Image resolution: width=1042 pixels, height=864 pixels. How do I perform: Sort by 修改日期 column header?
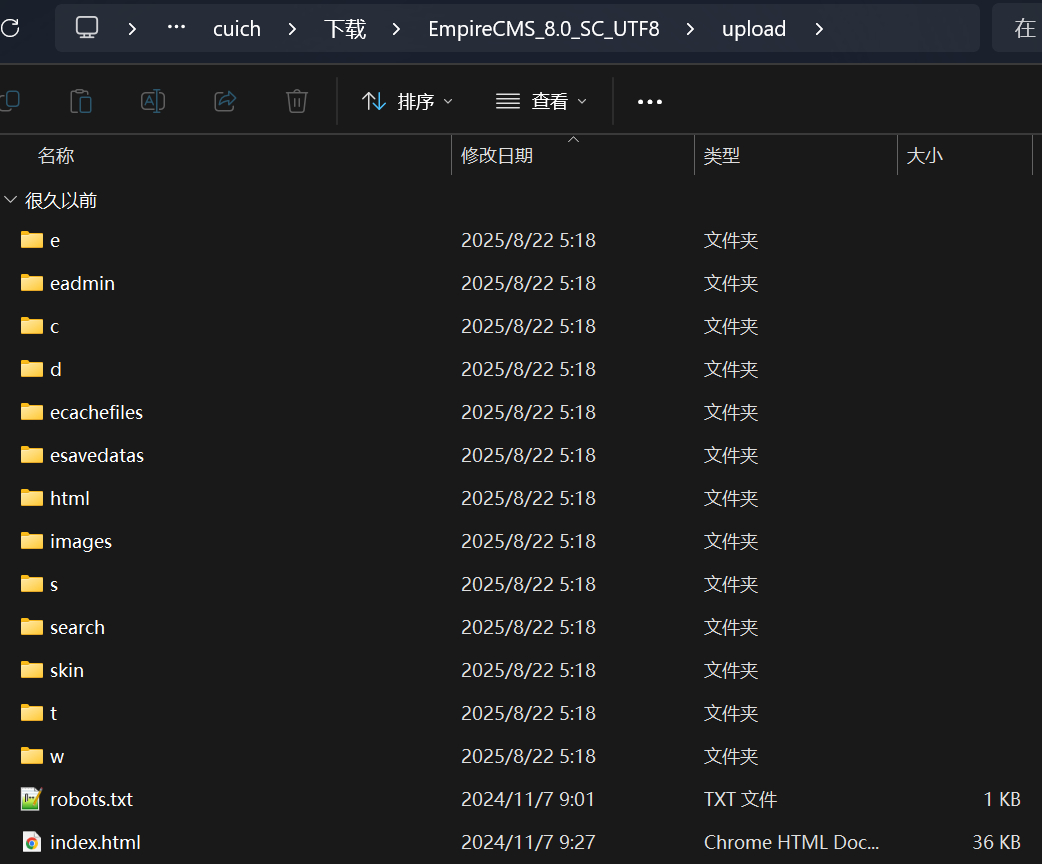pyautogui.click(x=497, y=155)
